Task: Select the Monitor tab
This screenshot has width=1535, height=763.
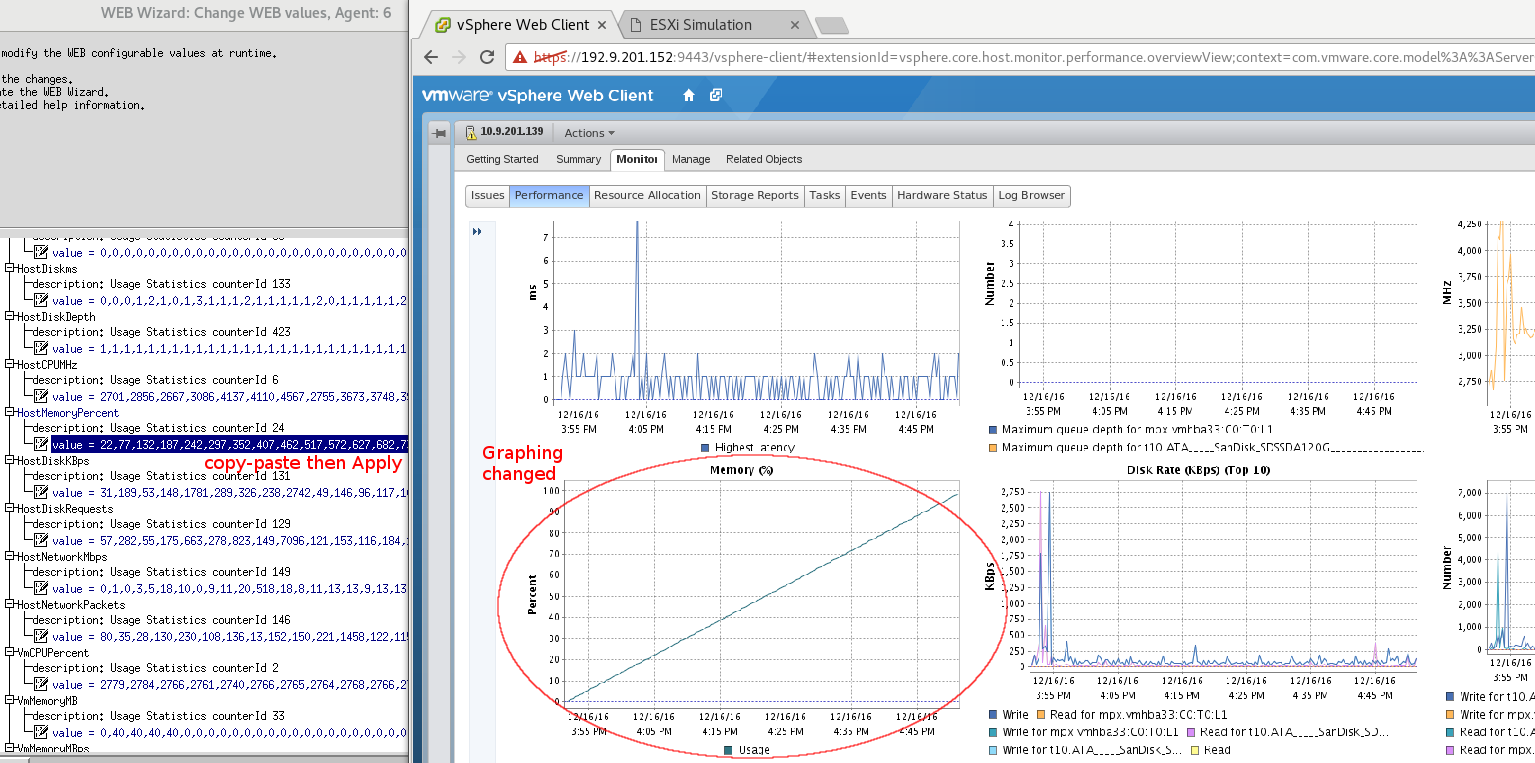Action: point(637,159)
